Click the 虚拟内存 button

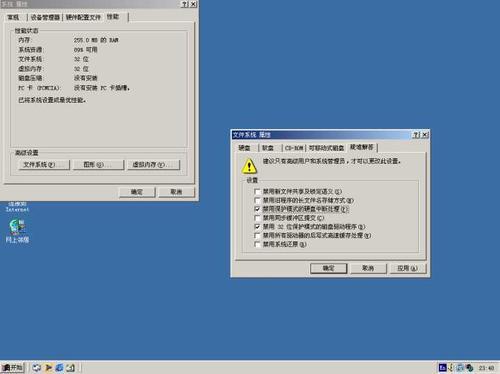click(153, 165)
